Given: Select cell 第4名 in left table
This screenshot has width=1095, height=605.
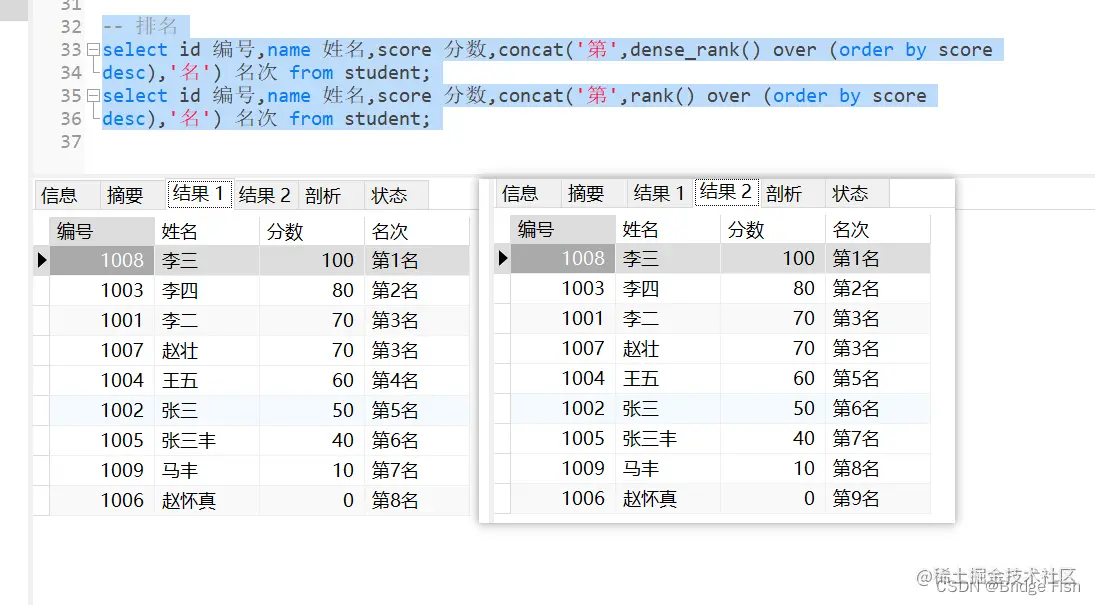Looking at the screenshot, I should pyautogui.click(x=416, y=380).
